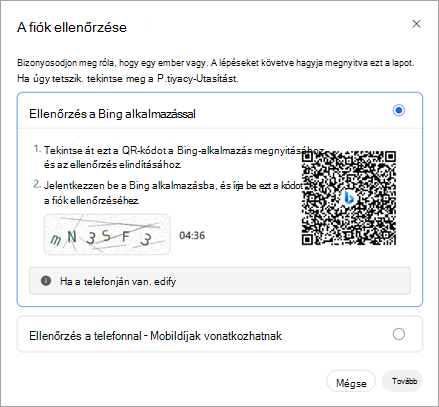439x407 pixels.
Task: Open the P.tiyacy-Utasítást link
Action: 197,79
